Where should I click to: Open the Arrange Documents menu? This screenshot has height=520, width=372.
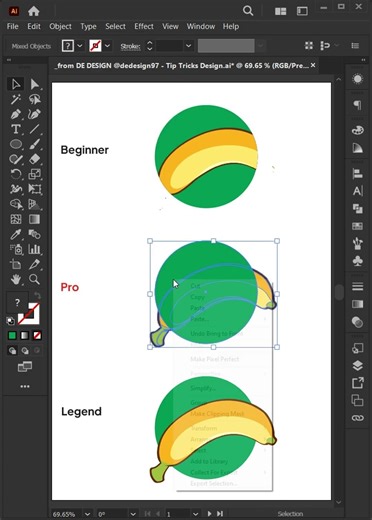click(280, 11)
